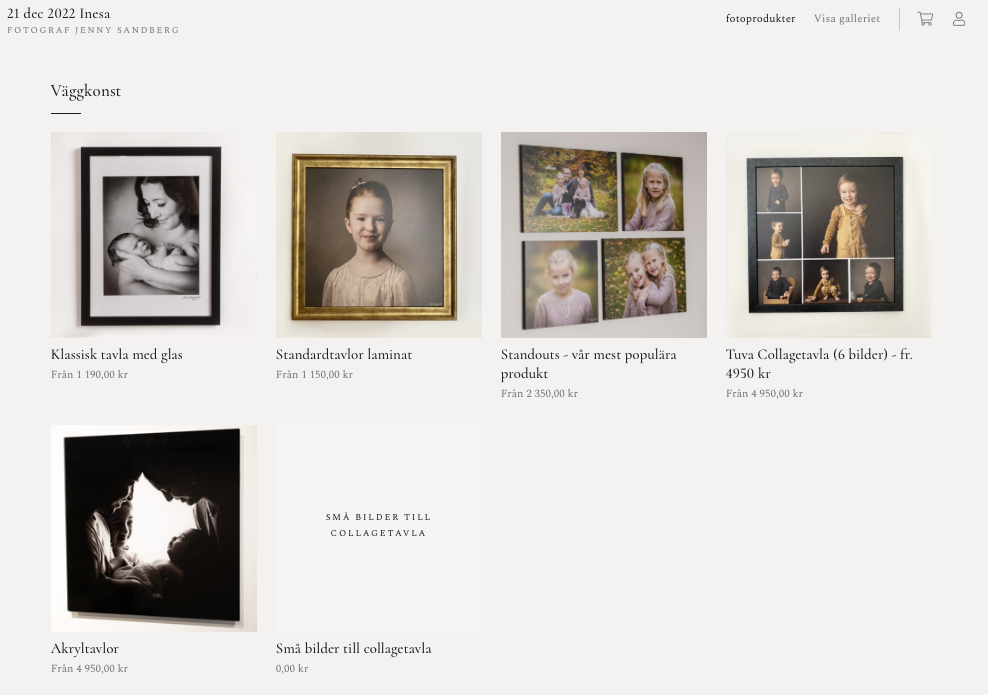Open Klassisk tavla med glas product image

[154, 234]
